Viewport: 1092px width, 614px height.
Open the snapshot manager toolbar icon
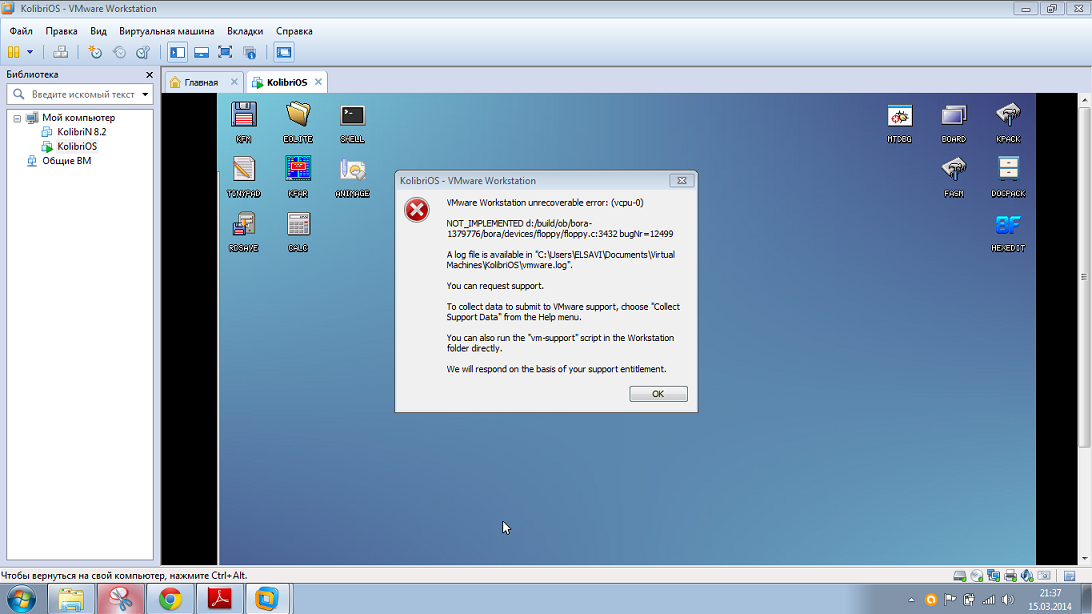point(143,52)
